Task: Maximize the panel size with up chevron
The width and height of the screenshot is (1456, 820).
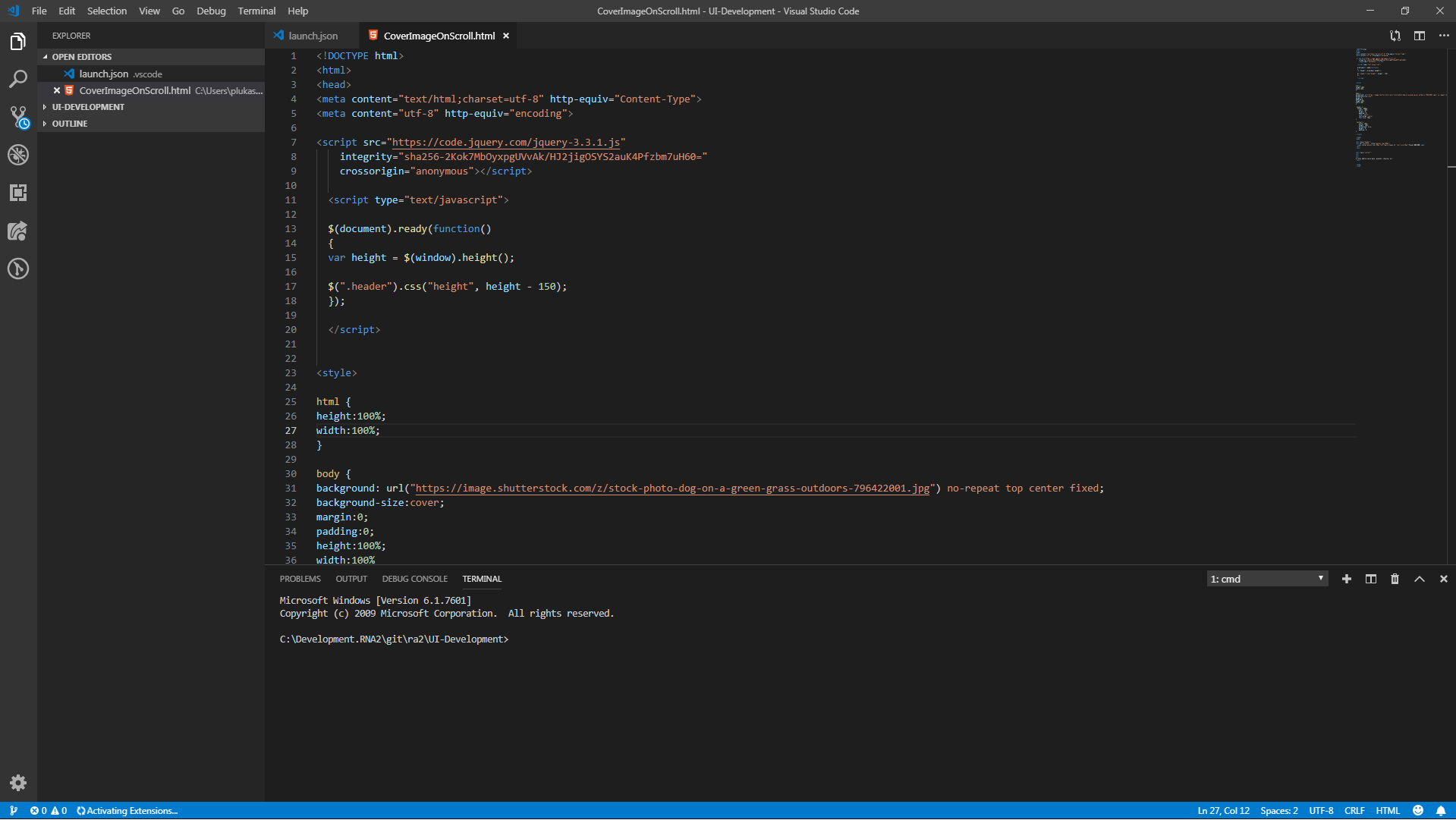Action: pos(1420,579)
